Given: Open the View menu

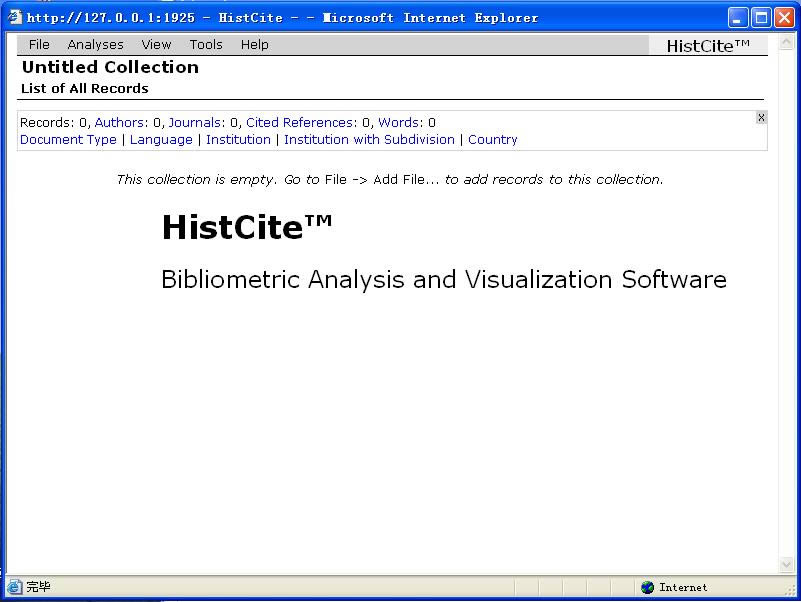Looking at the screenshot, I should (156, 45).
